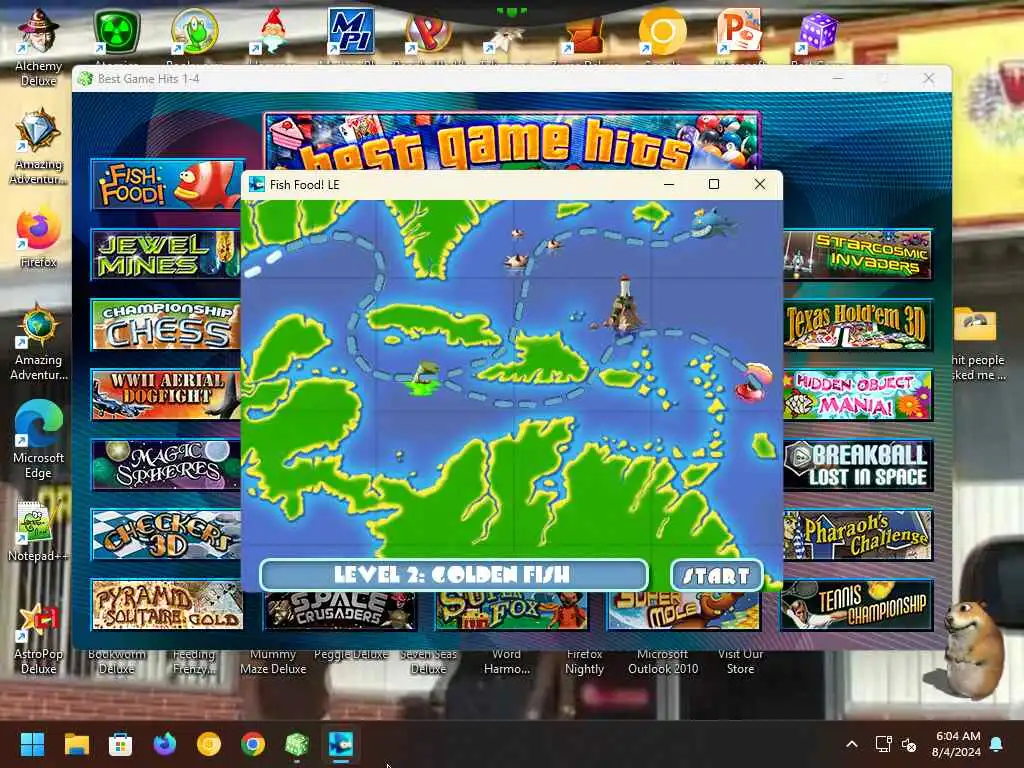Viewport: 1024px width, 768px height.
Task: Open the volume control in the tray
Action: (908, 744)
